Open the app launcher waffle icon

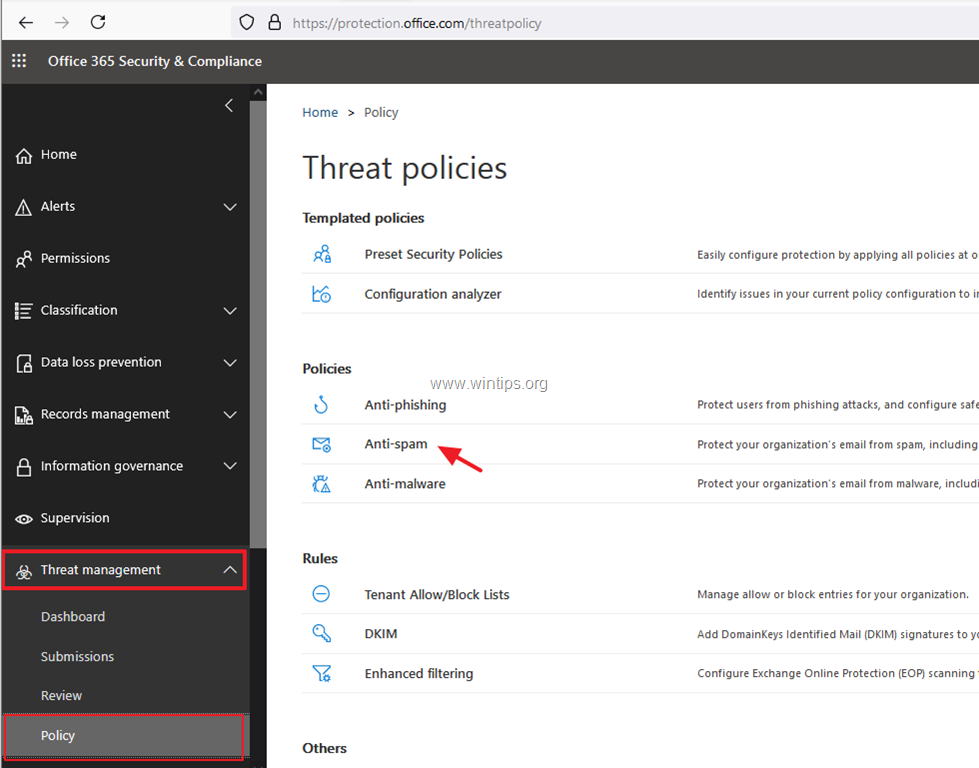(x=19, y=61)
